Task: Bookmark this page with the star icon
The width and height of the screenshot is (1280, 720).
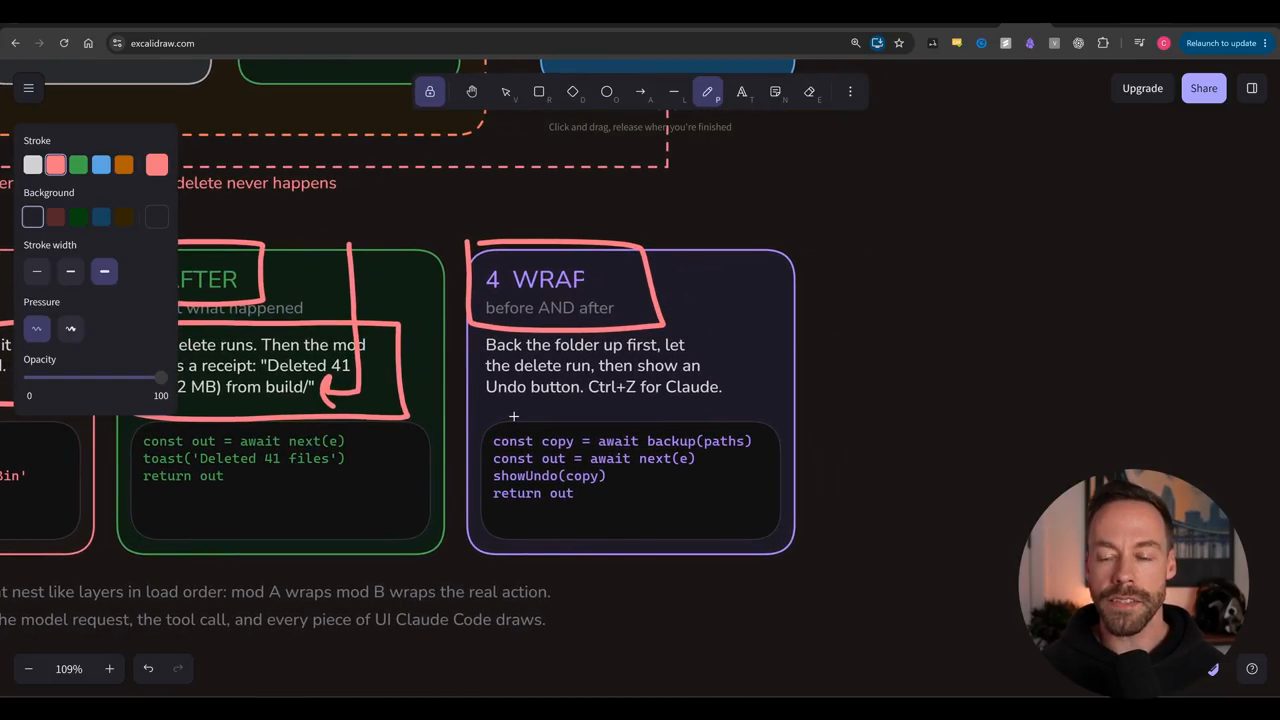Action: (x=899, y=43)
